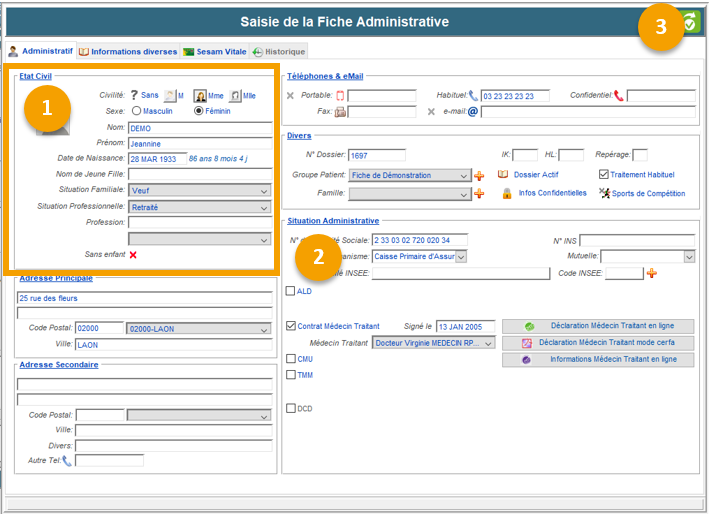Screen dimensions: 709x514
Task: Click the Infos Confidentielles padlock icon
Action: [507, 193]
